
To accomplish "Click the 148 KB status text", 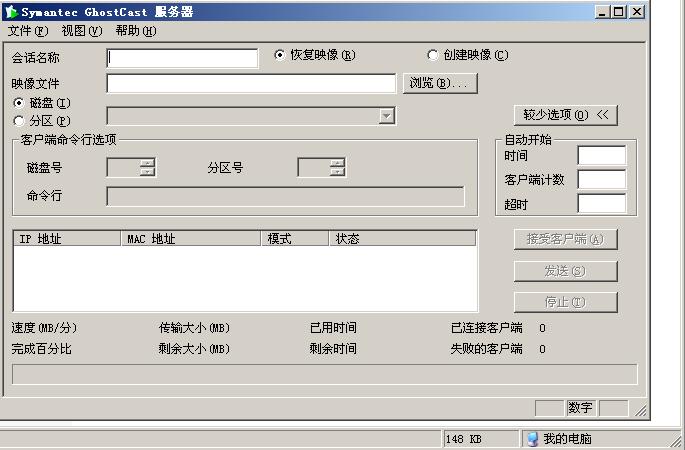I will coord(464,439).
